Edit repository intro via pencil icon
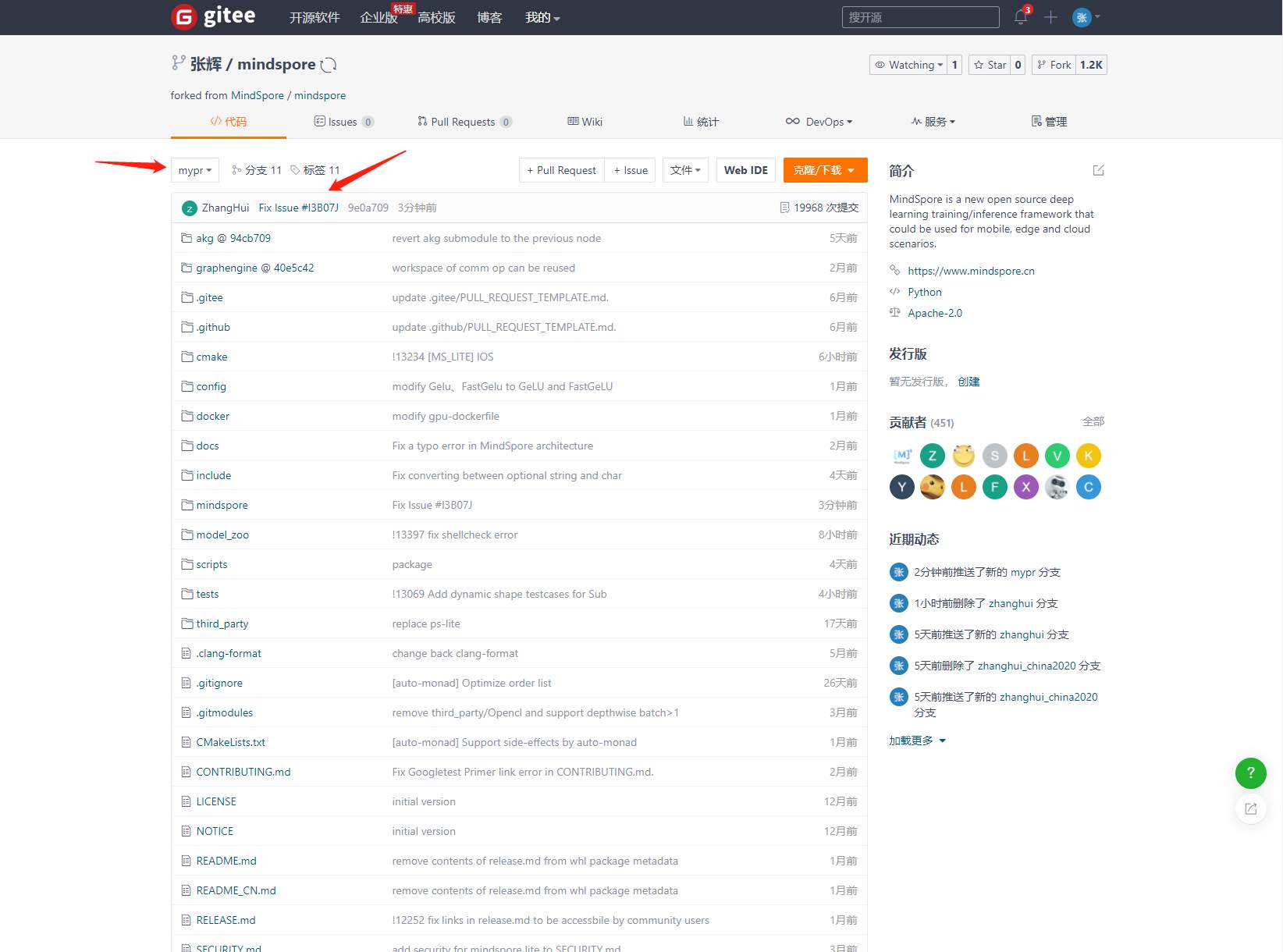Screen dimensions: 1283x952 click(x=1098, y=170)
